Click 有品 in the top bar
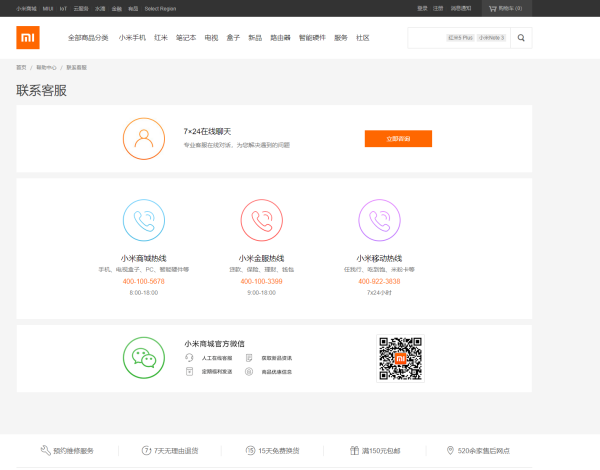This screenshot has height=470, width=600. pyautogui.click(x=133, y=8)
